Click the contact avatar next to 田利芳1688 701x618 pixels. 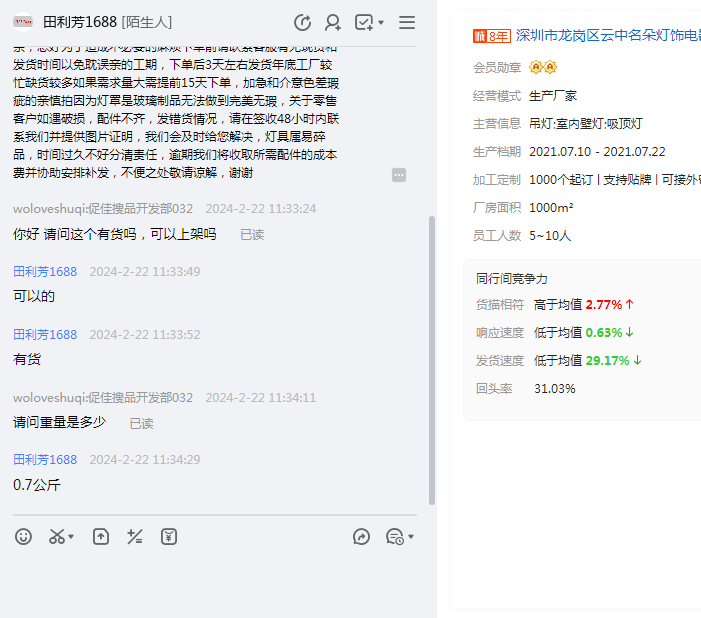coord(23,22)
